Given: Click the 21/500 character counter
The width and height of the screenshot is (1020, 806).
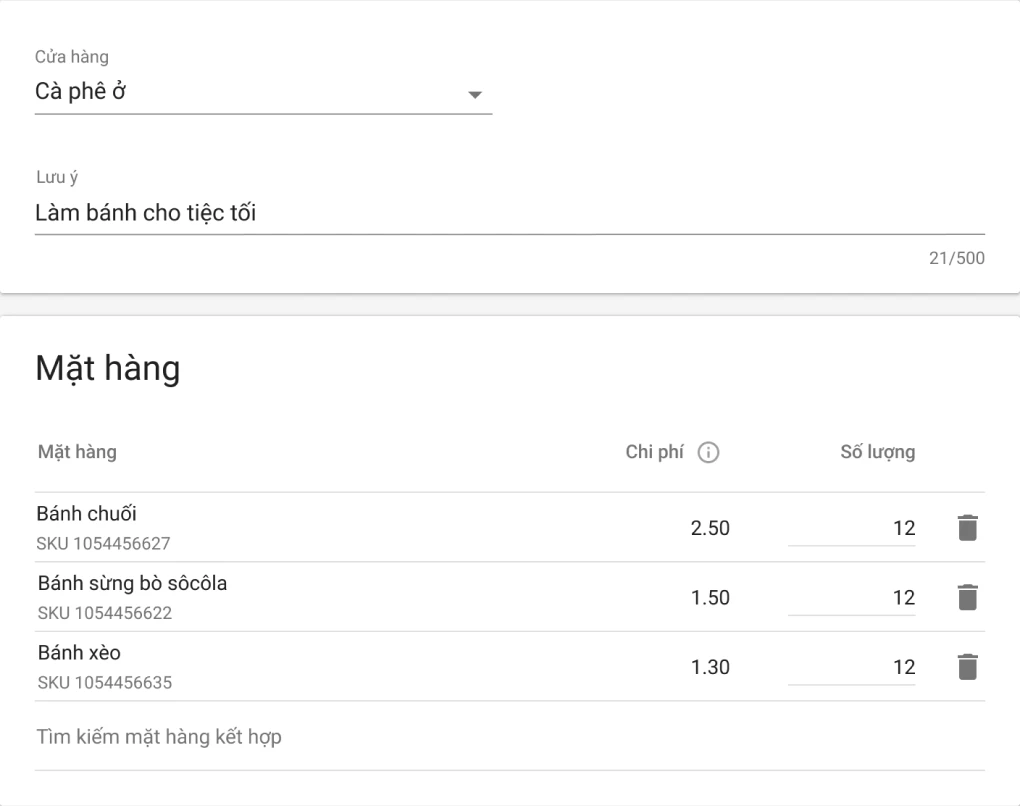Looking at the screenshot, I should (956, 259).
